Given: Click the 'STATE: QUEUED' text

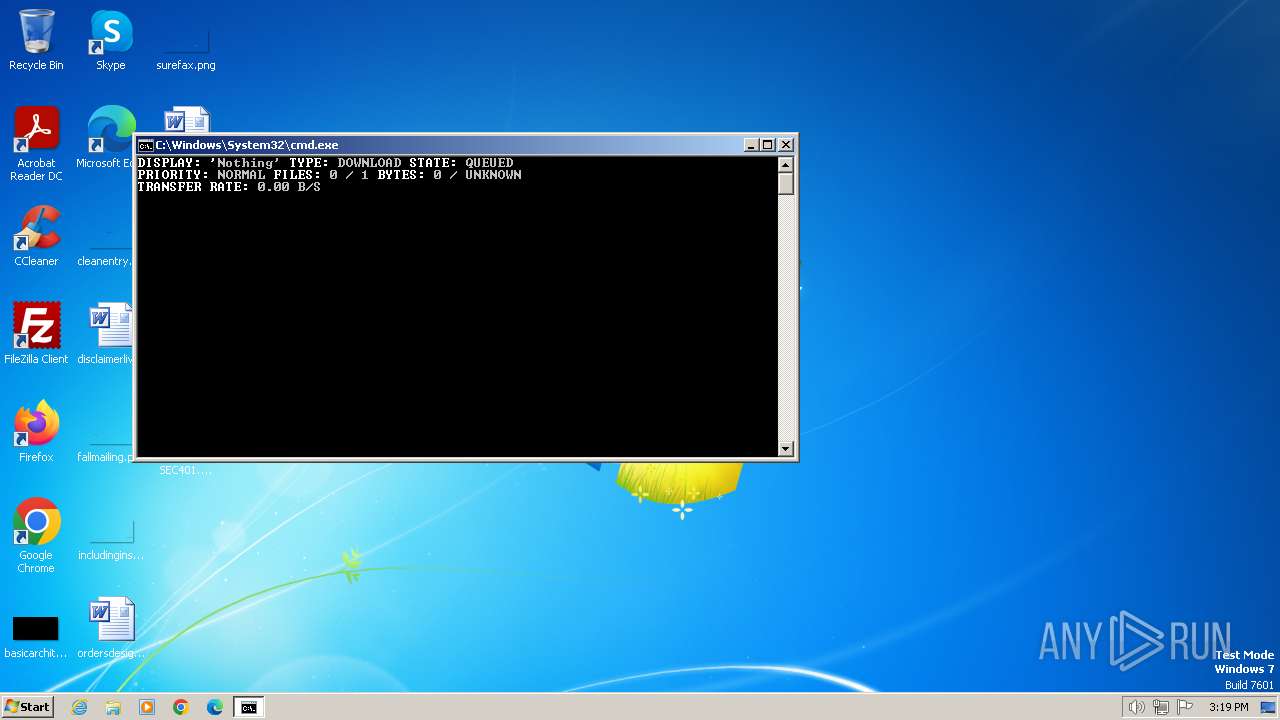Looking at the screenshot, I should tap(461, 163).
